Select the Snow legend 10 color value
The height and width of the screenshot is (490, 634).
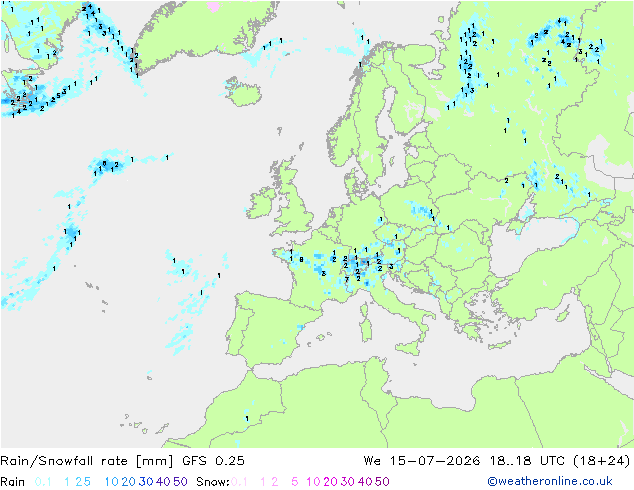tap(313, 482)
